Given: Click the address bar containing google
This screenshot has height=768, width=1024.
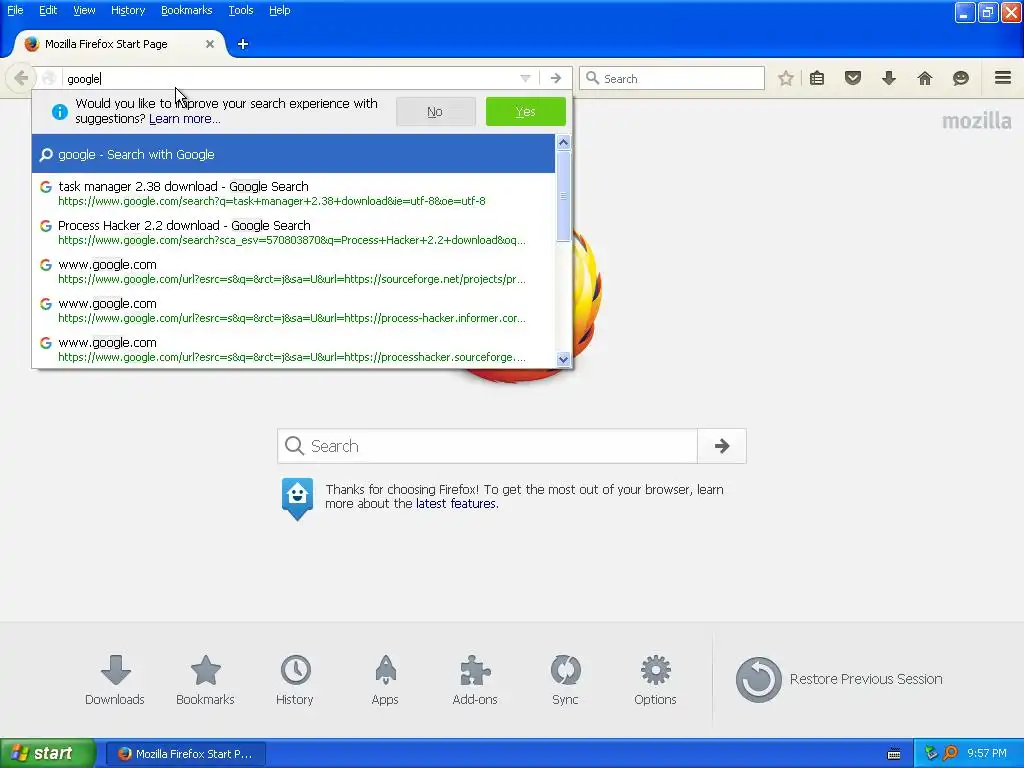Looking at the screenshot, I should (291, 78).
